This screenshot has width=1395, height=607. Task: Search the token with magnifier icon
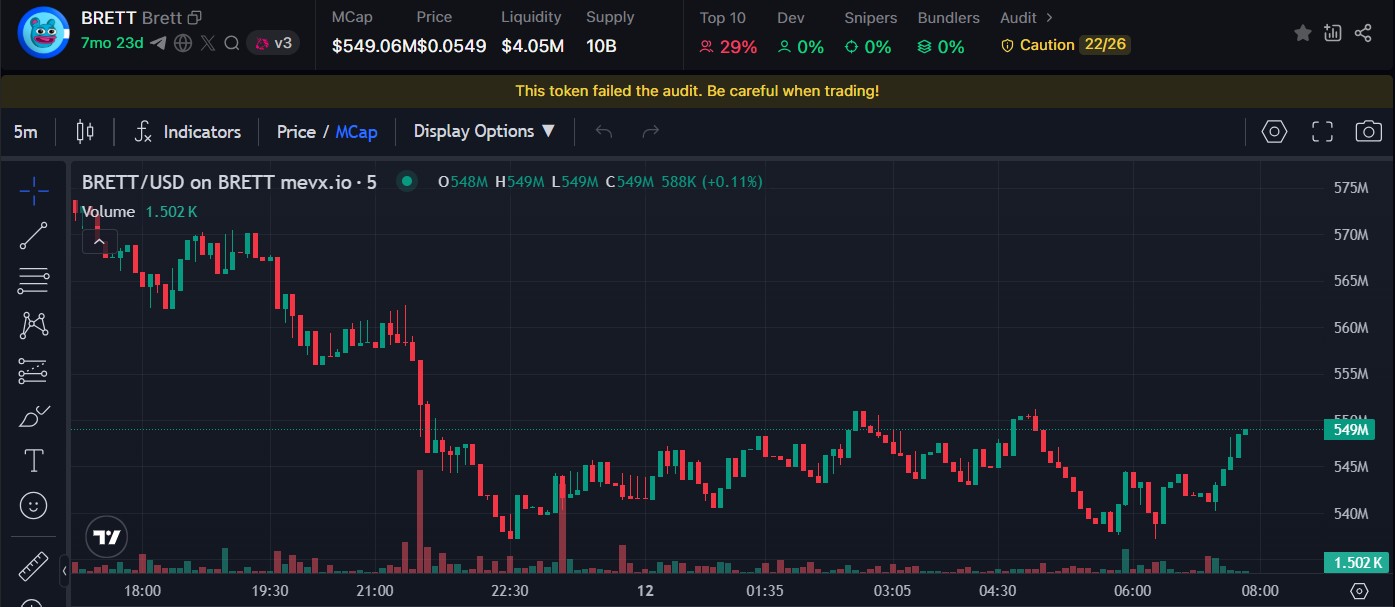point(232,43)
